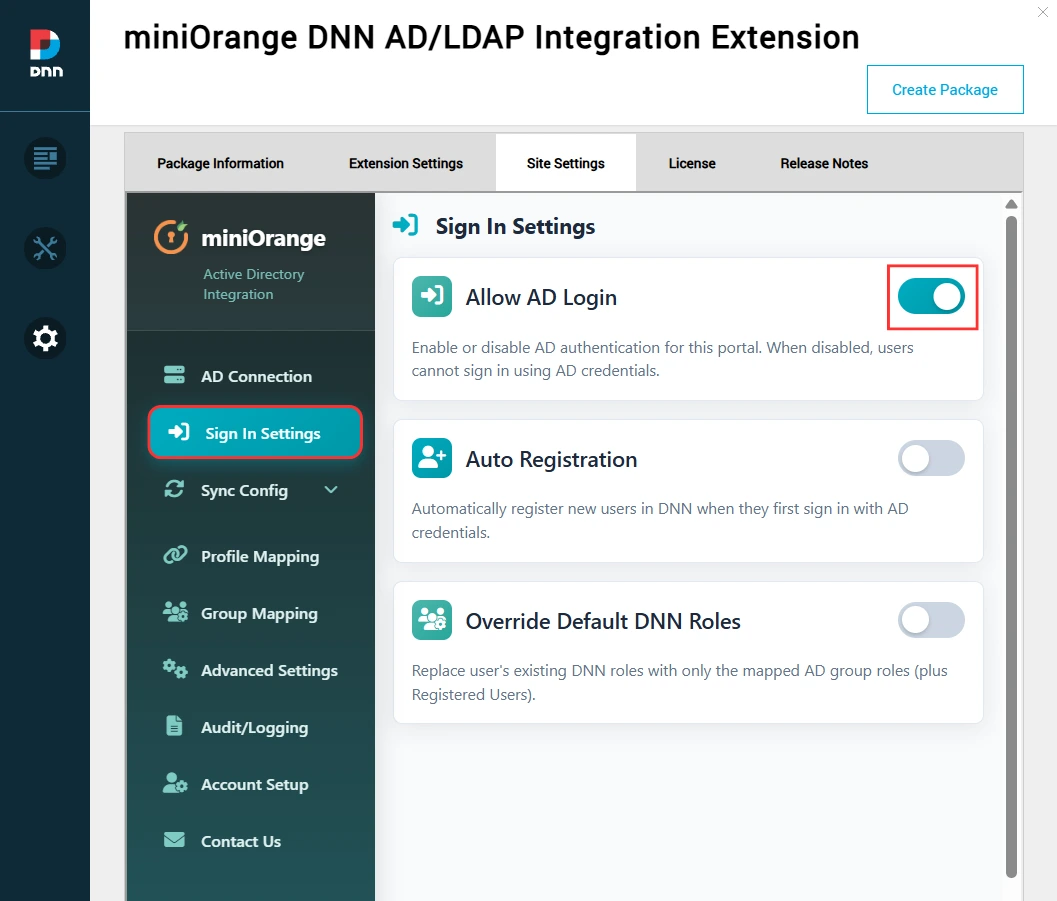Click the Contact Us envelope icon
1057x901 pixels.
[x=175, y=840]
